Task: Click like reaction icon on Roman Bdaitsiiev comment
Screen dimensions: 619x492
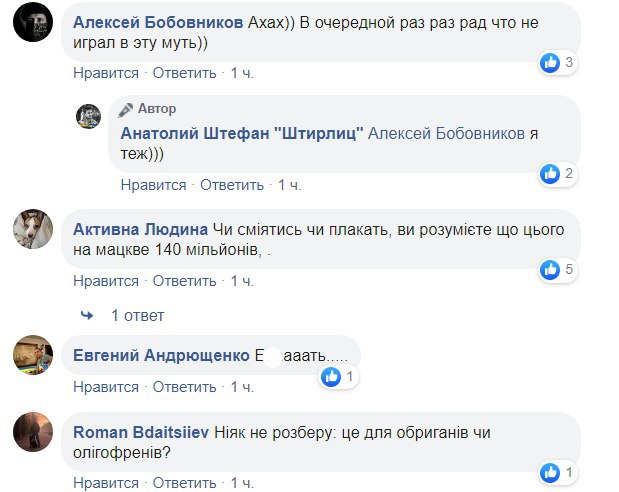Action: [550, 472]
